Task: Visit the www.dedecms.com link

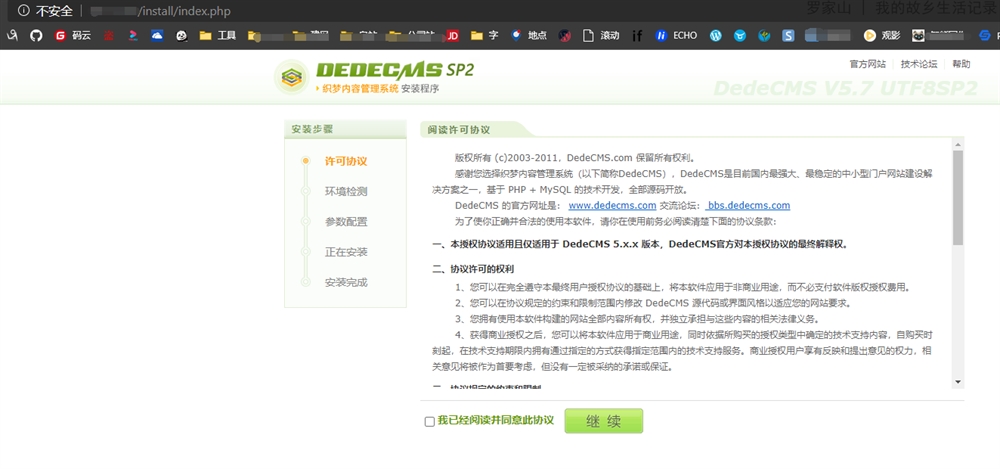Action: click(612, 205)
